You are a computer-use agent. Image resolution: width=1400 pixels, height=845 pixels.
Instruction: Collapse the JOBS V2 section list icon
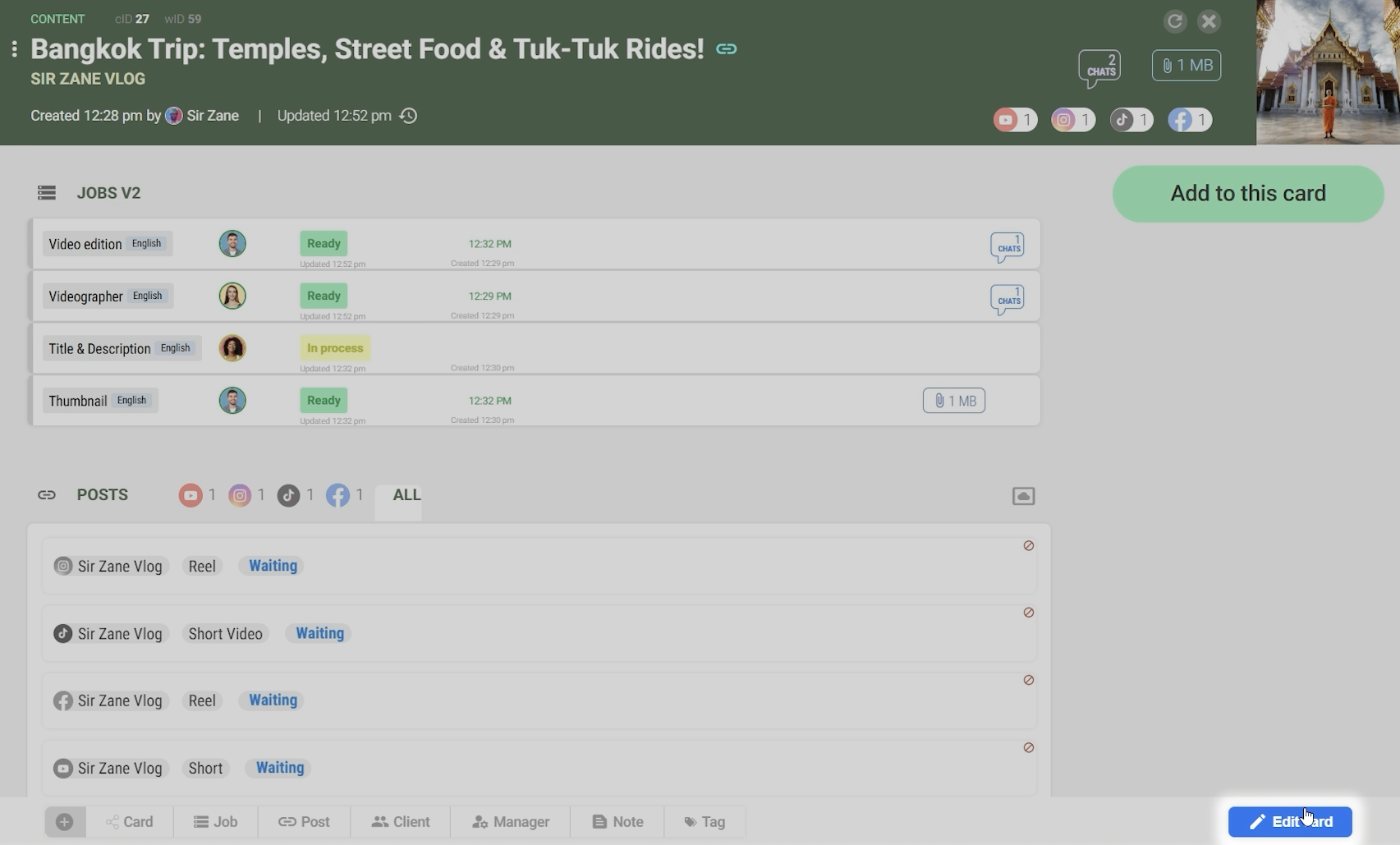[47, 193]
